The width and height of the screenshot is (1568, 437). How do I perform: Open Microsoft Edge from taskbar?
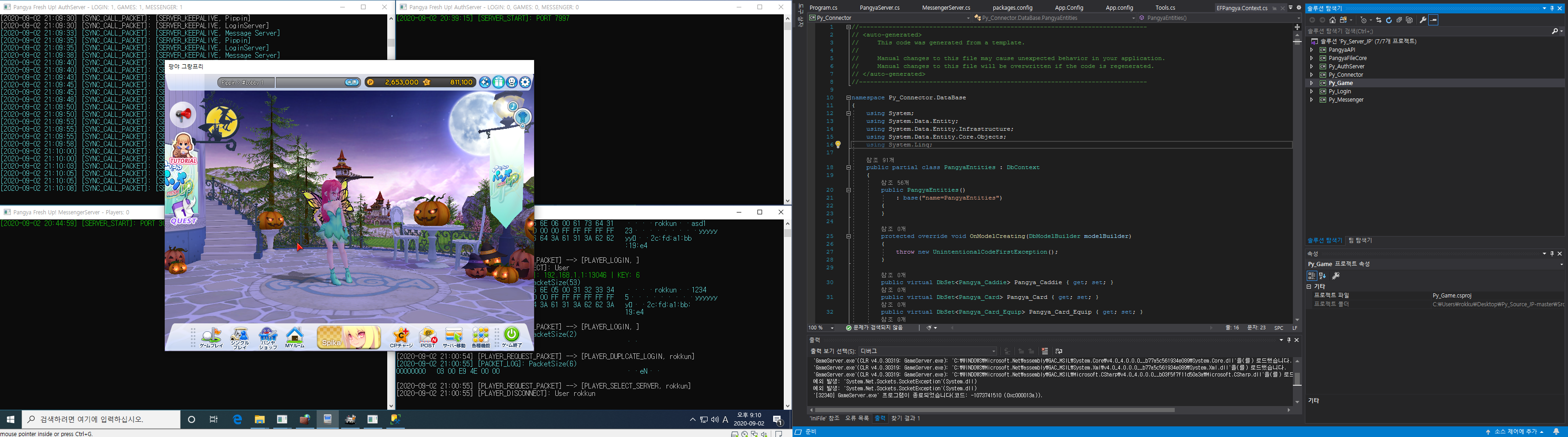click(237, 419)
